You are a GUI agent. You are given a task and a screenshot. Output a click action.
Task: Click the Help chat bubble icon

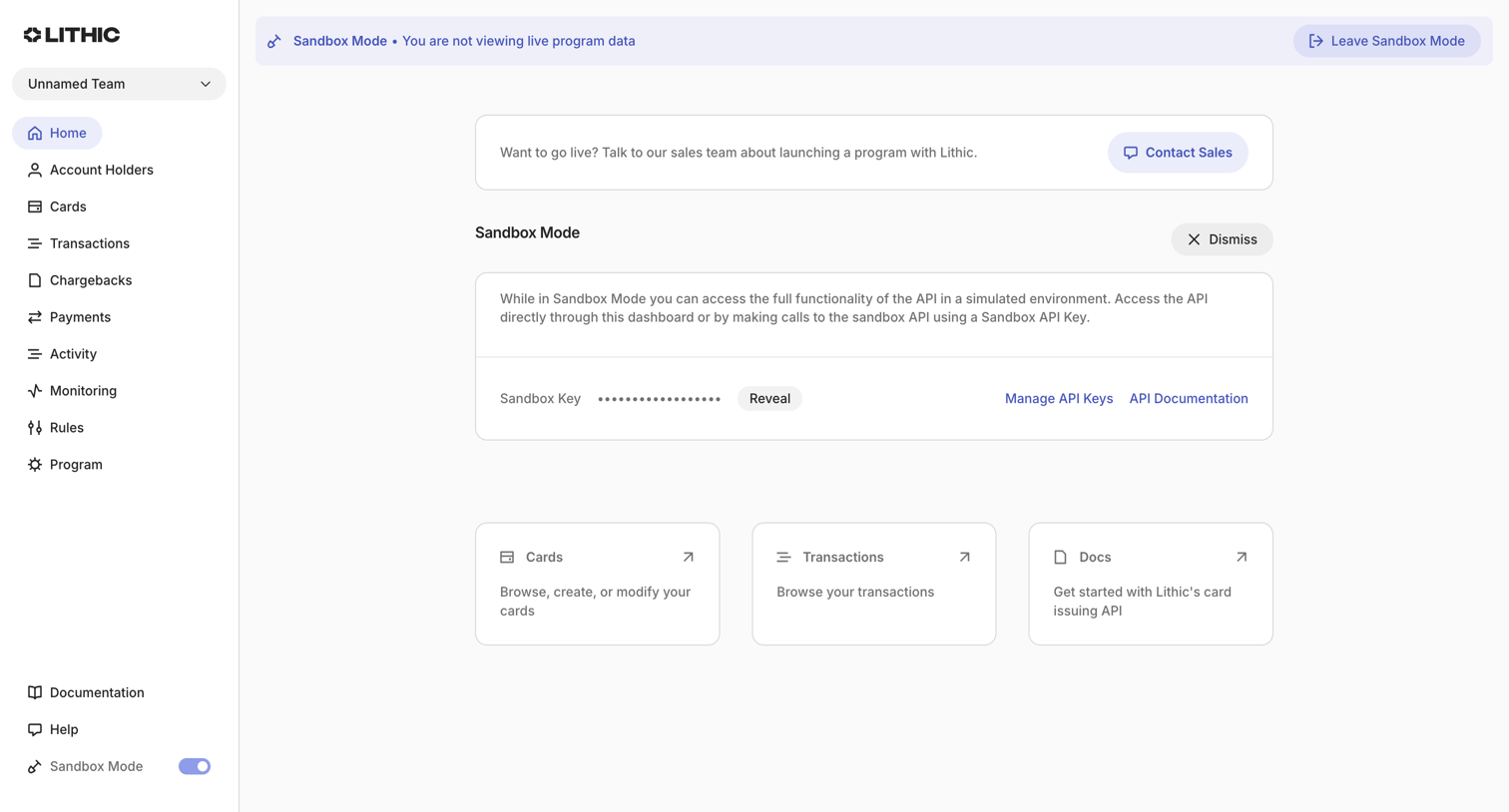click(x=35, y=729)
